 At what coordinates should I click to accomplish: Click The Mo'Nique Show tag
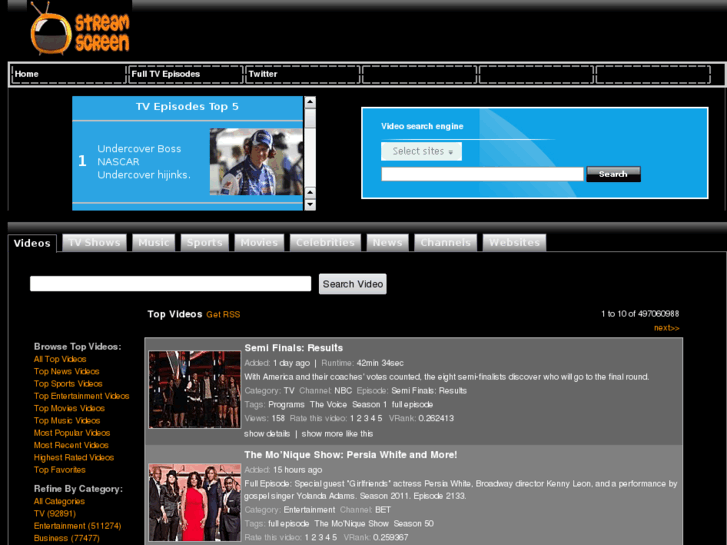(x=351, y=524)
